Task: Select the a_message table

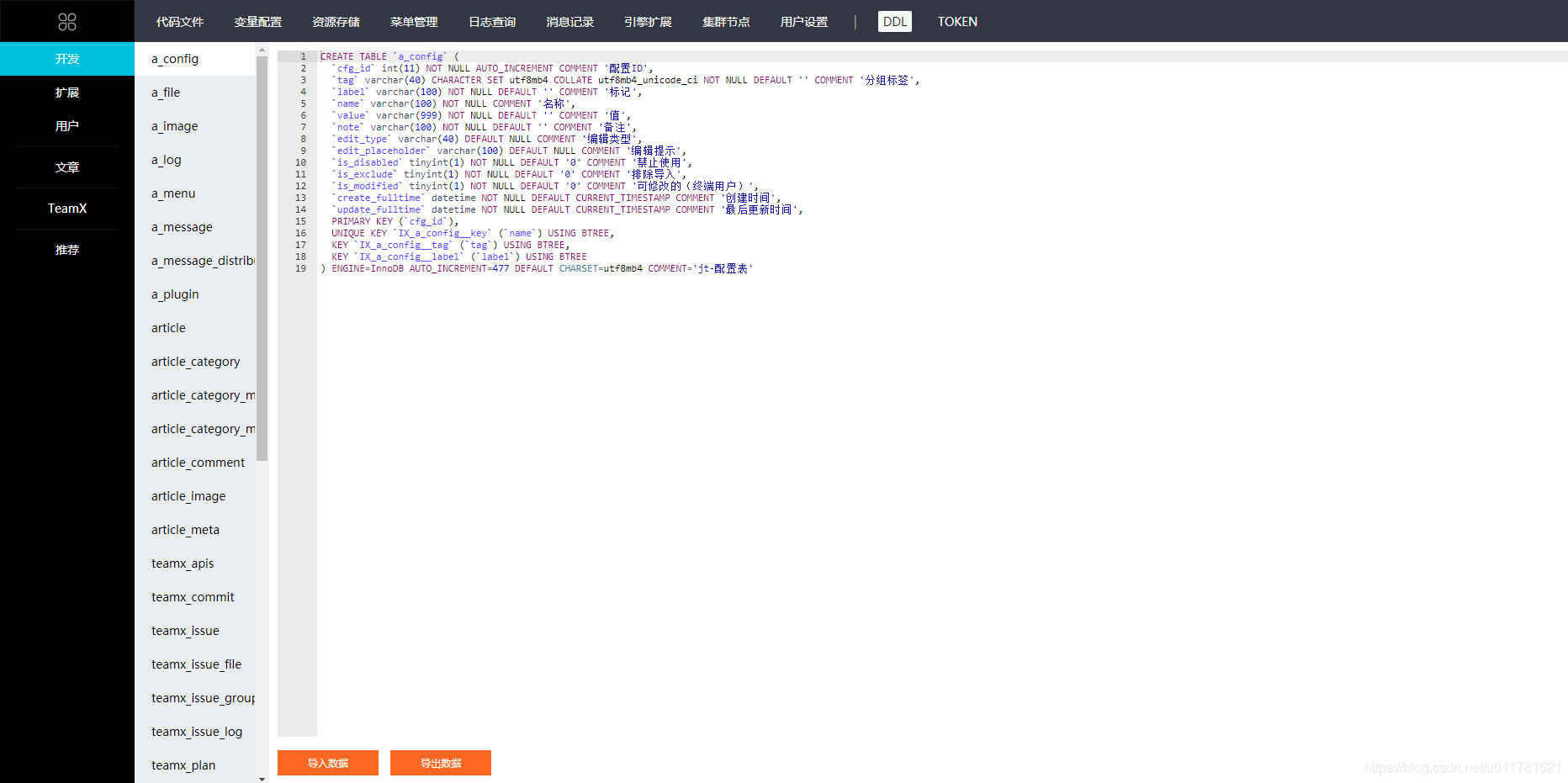Action: click(195, 227)
